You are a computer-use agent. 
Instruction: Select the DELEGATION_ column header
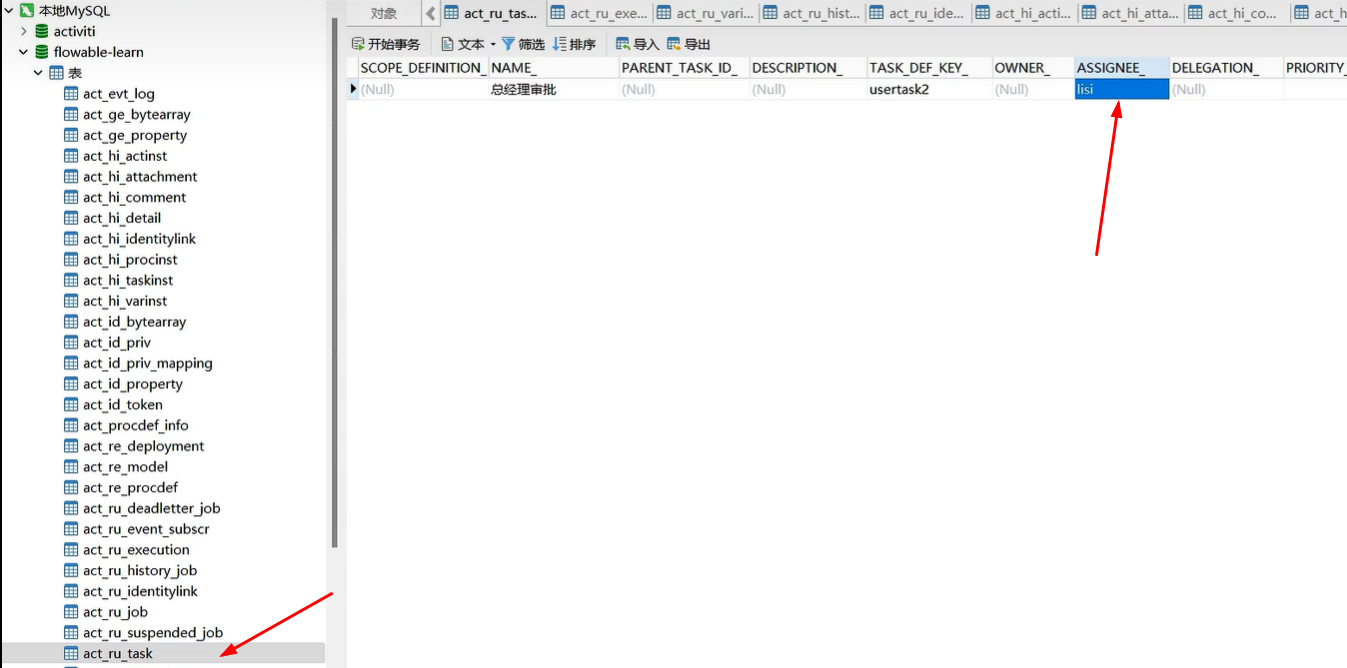point(1227,67)
